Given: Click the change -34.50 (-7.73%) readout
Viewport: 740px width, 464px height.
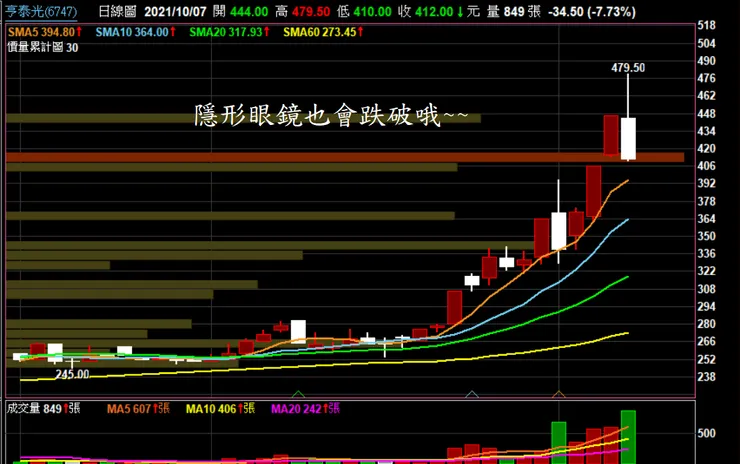Looking at the screenshot, I should (x=592, y=12).
